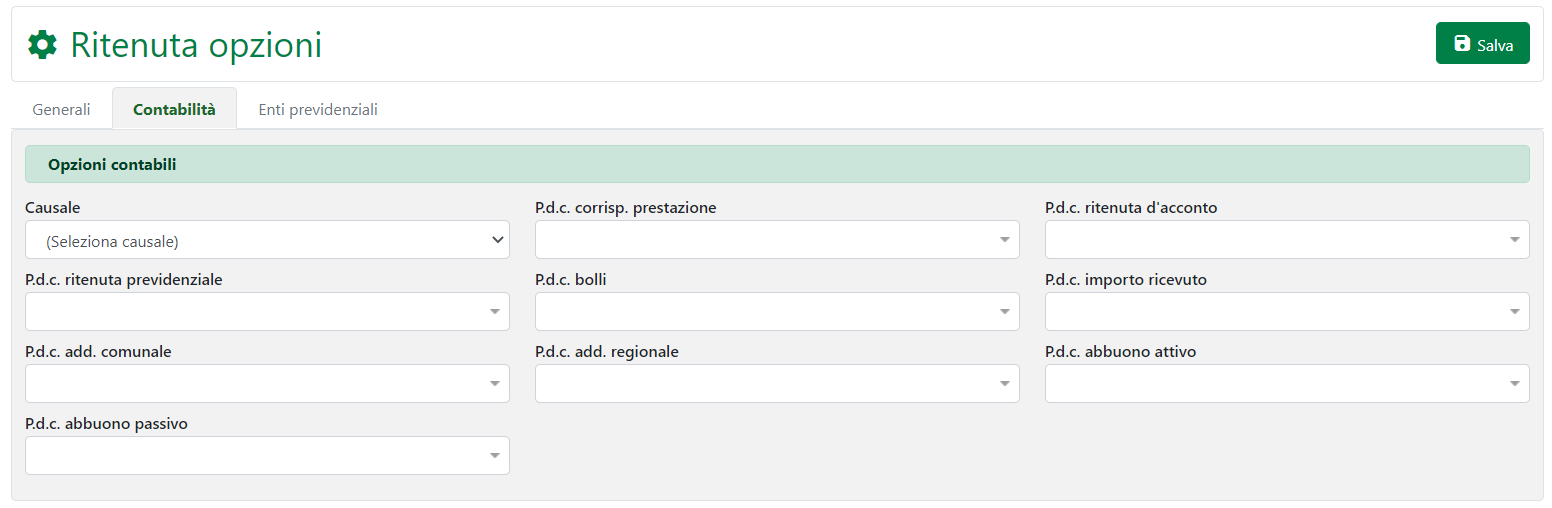This screenshot has width=1552, height=508.
Task: Open the Causale dropdown
Action: click(x=267, y=240)
